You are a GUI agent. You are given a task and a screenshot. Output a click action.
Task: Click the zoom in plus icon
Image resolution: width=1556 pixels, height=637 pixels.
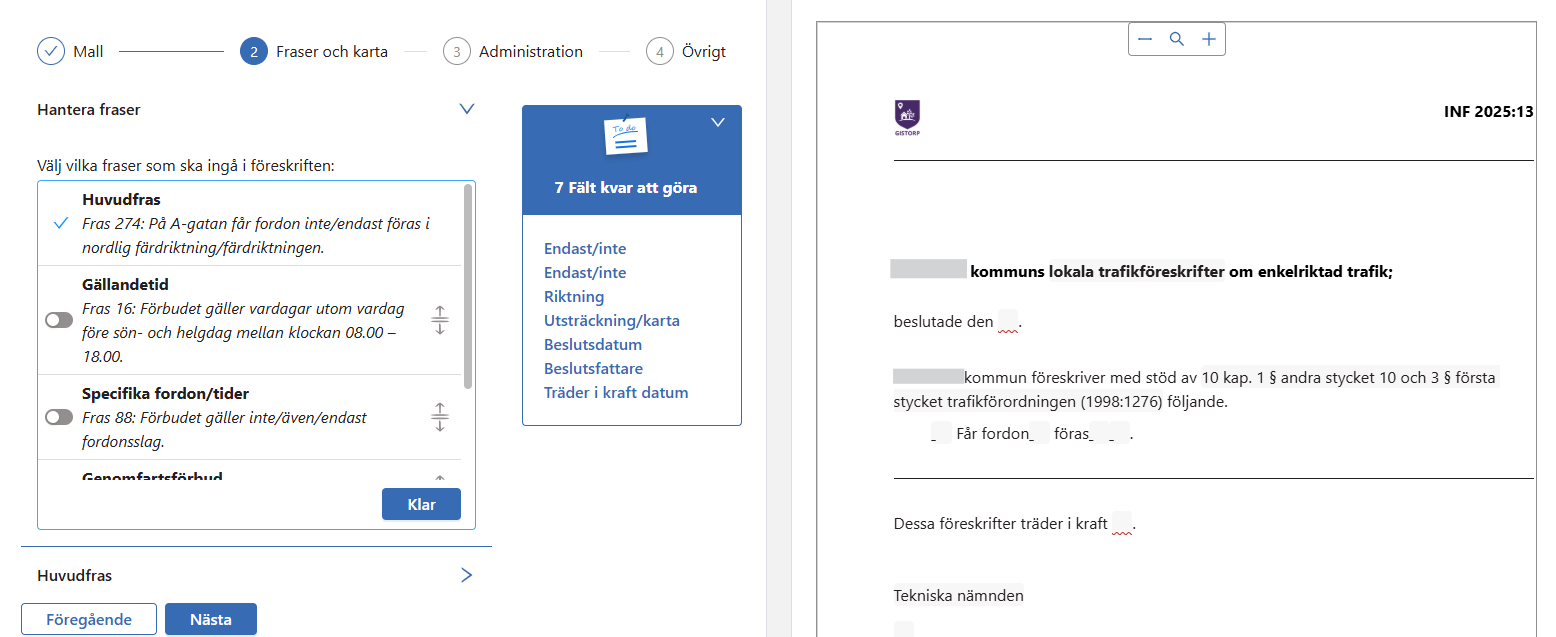tap(1209, 39)
